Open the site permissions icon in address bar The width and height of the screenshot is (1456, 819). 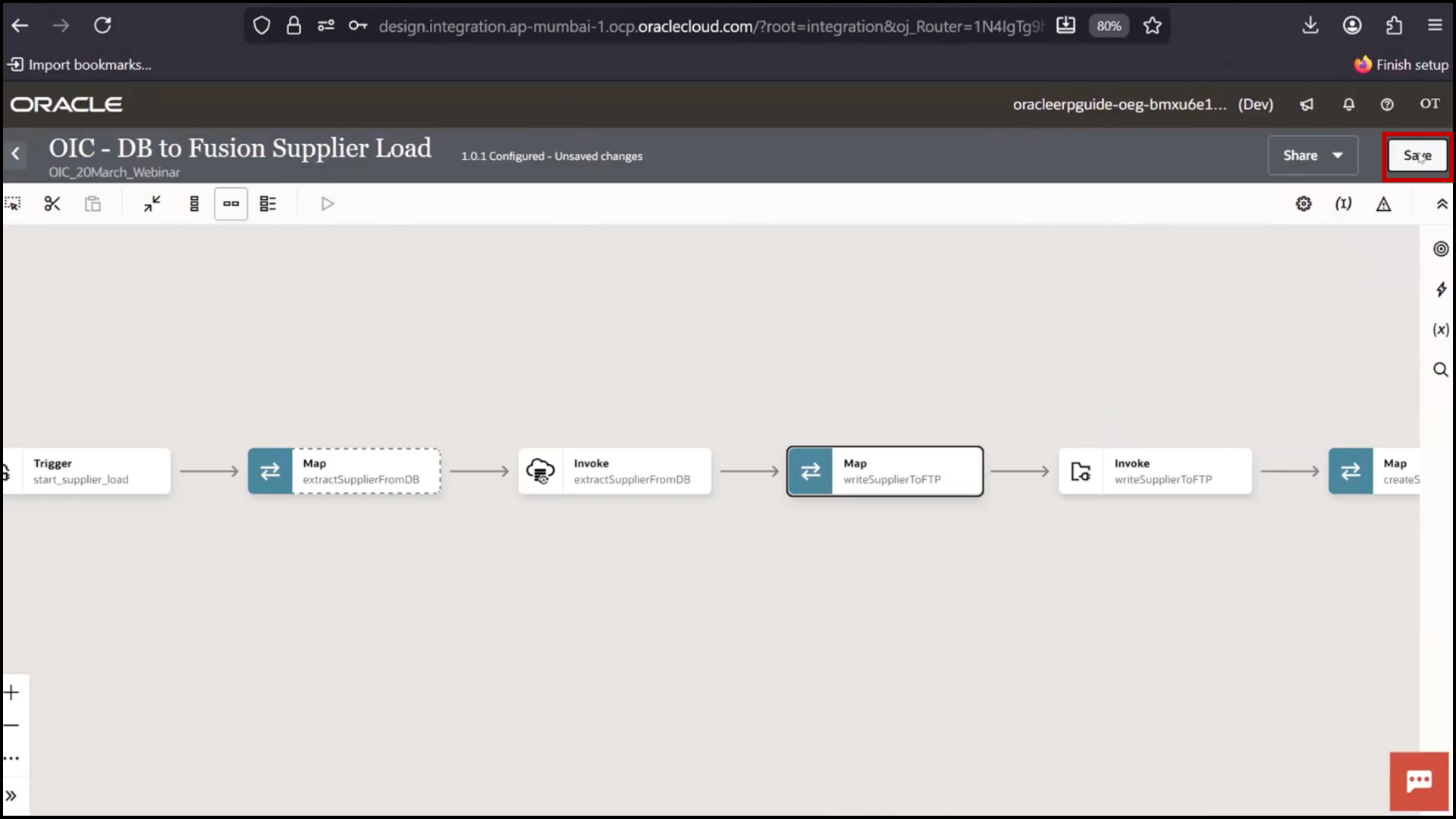pyautogui.click(x=326, y=26)
